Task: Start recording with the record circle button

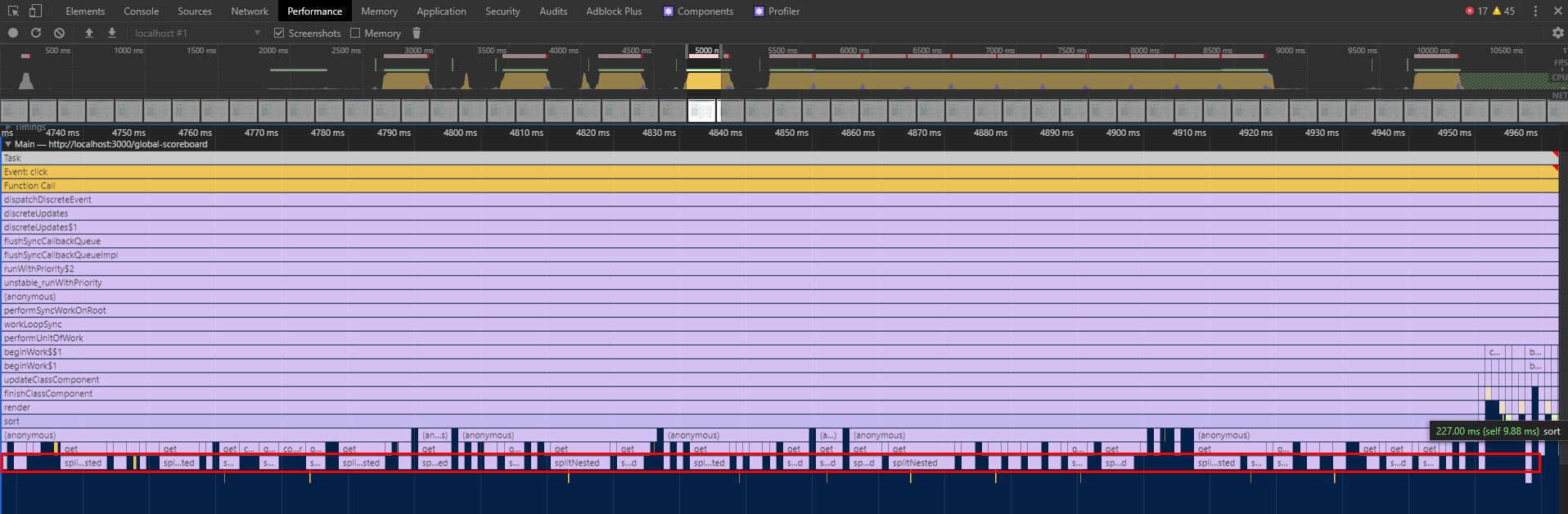Action: [x=13, y=33]
